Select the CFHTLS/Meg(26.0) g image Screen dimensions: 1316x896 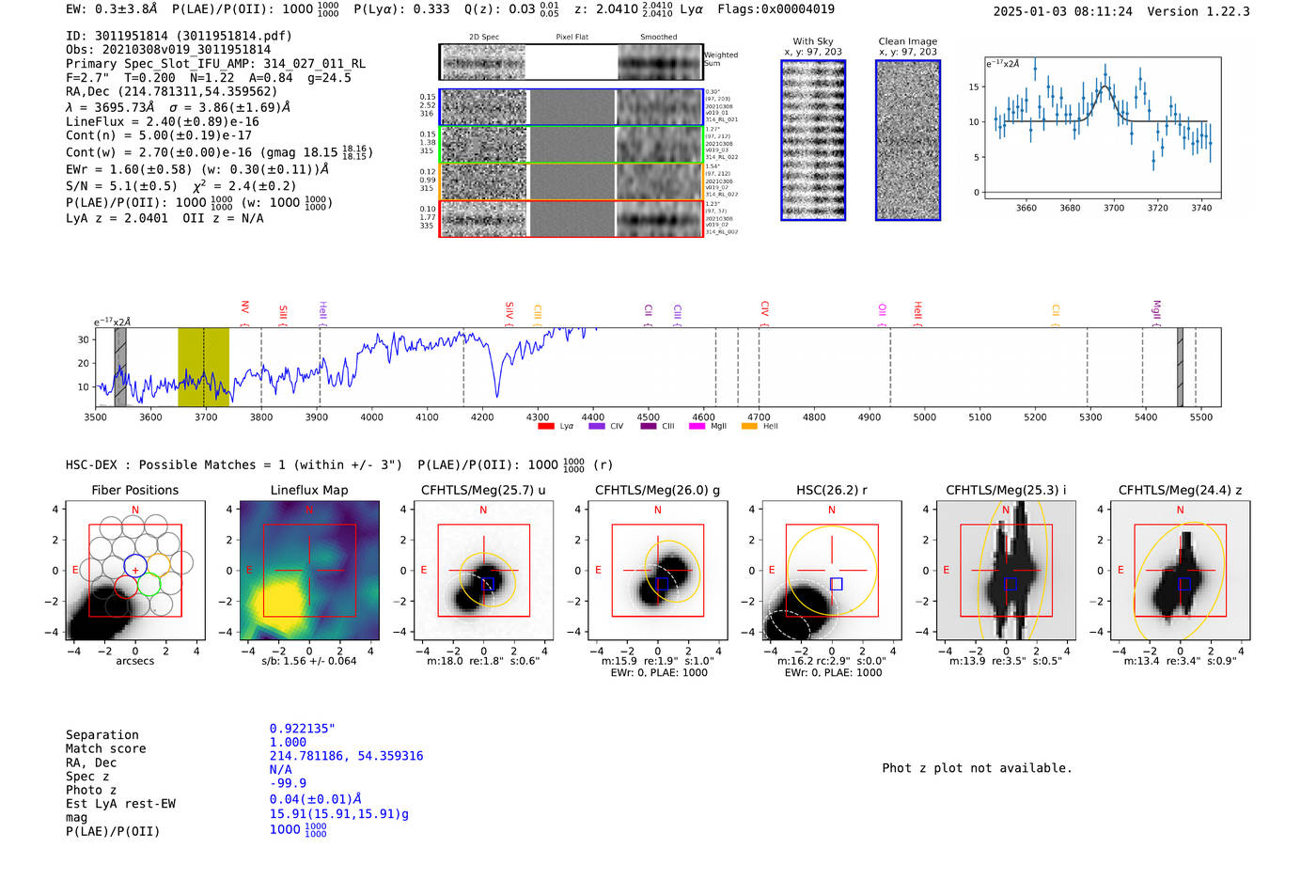coord(658,571)
